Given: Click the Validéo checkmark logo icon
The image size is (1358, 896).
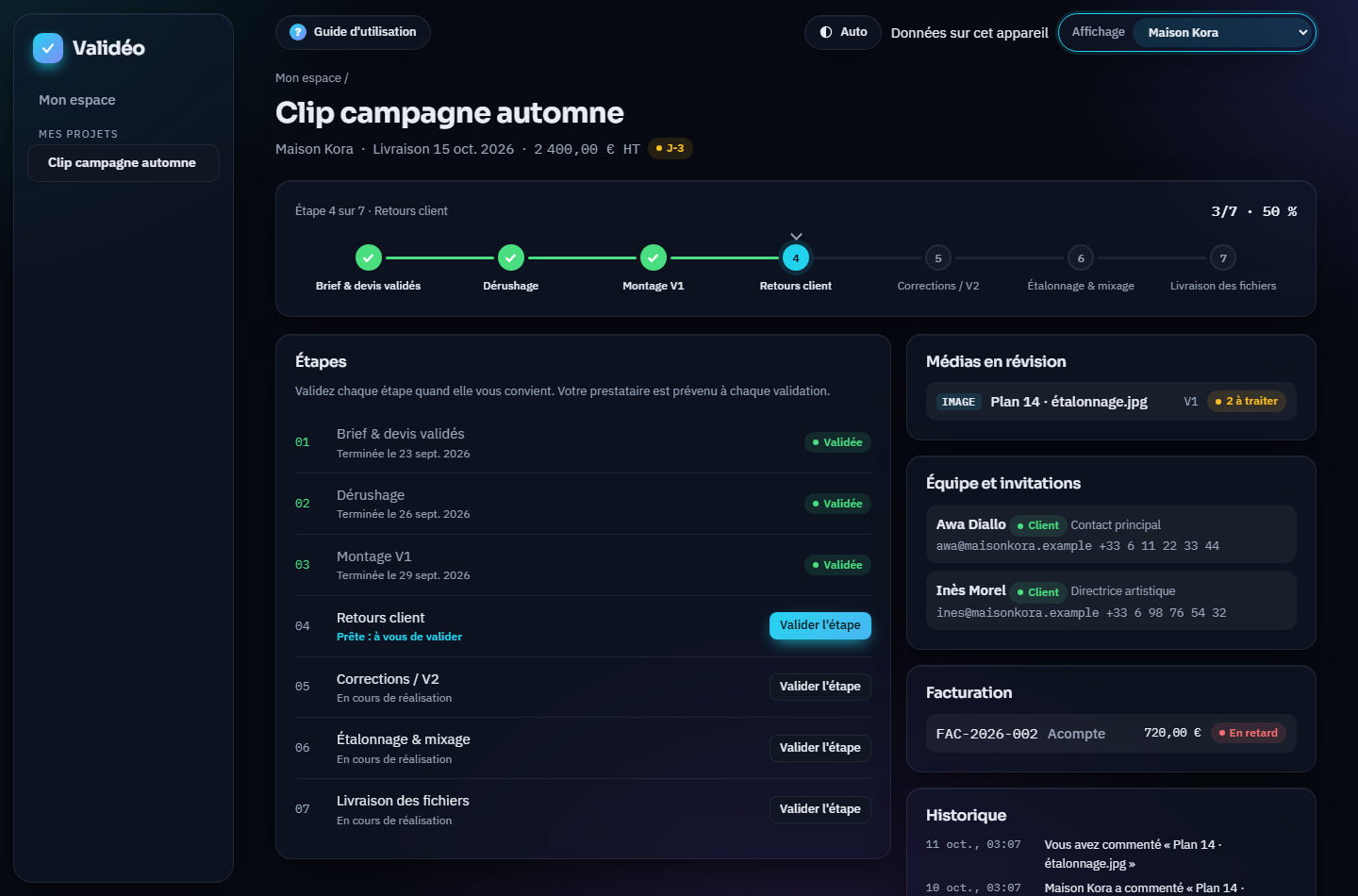Looking at the screenshot, I should (48, 48).
